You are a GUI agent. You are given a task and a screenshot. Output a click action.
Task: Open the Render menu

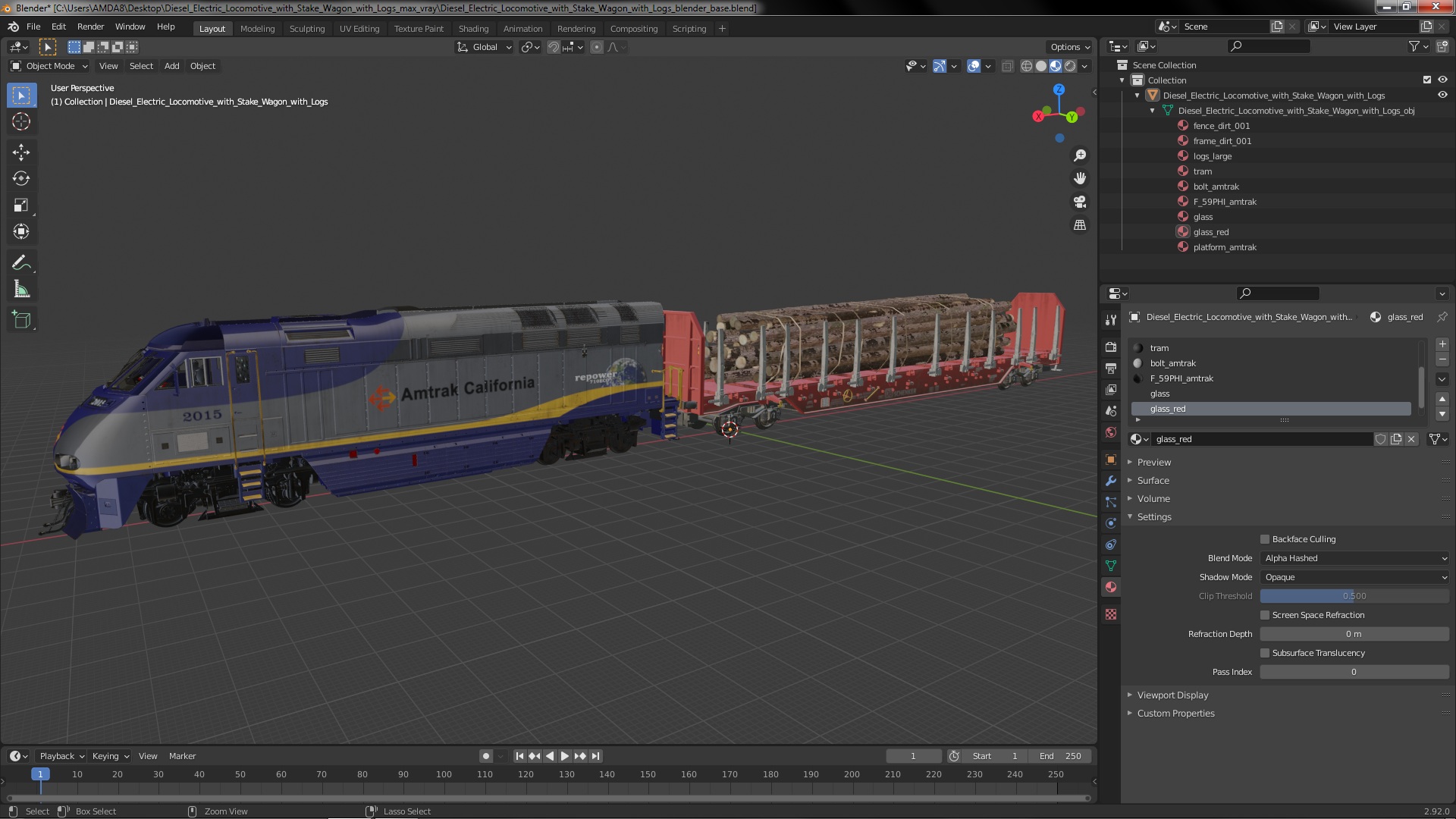click(x=90, y=27)
